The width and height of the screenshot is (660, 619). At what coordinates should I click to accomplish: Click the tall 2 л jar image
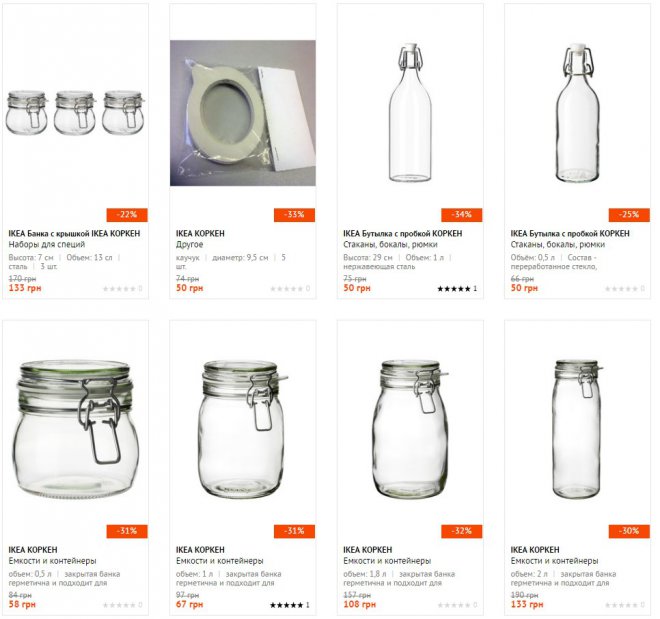point(576,430)
